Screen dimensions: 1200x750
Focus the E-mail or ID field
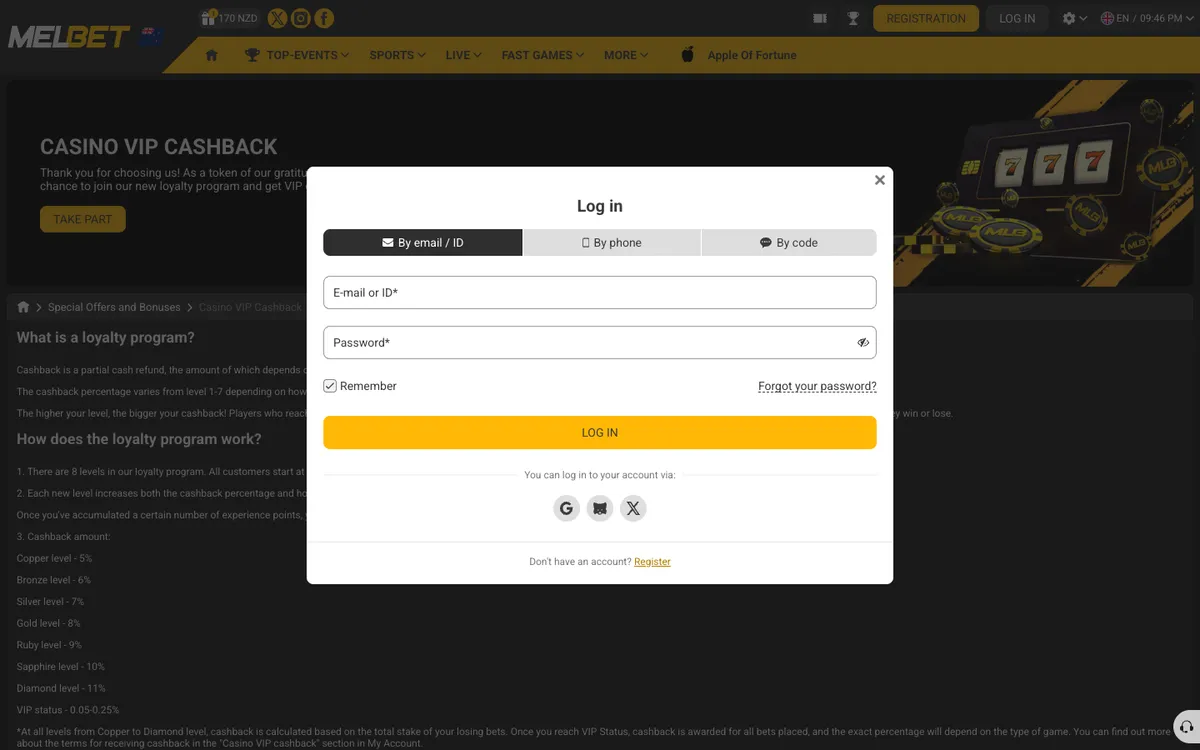(600, 292)
